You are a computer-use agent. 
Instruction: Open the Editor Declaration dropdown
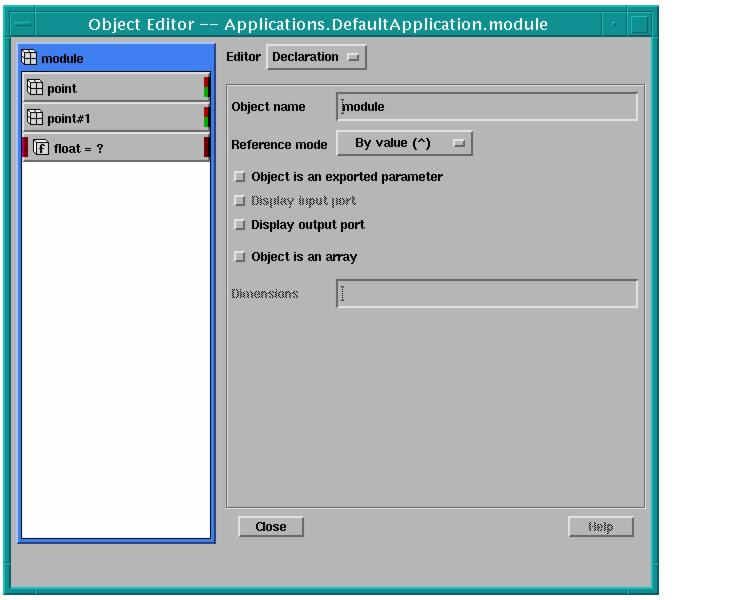point(317,58)
